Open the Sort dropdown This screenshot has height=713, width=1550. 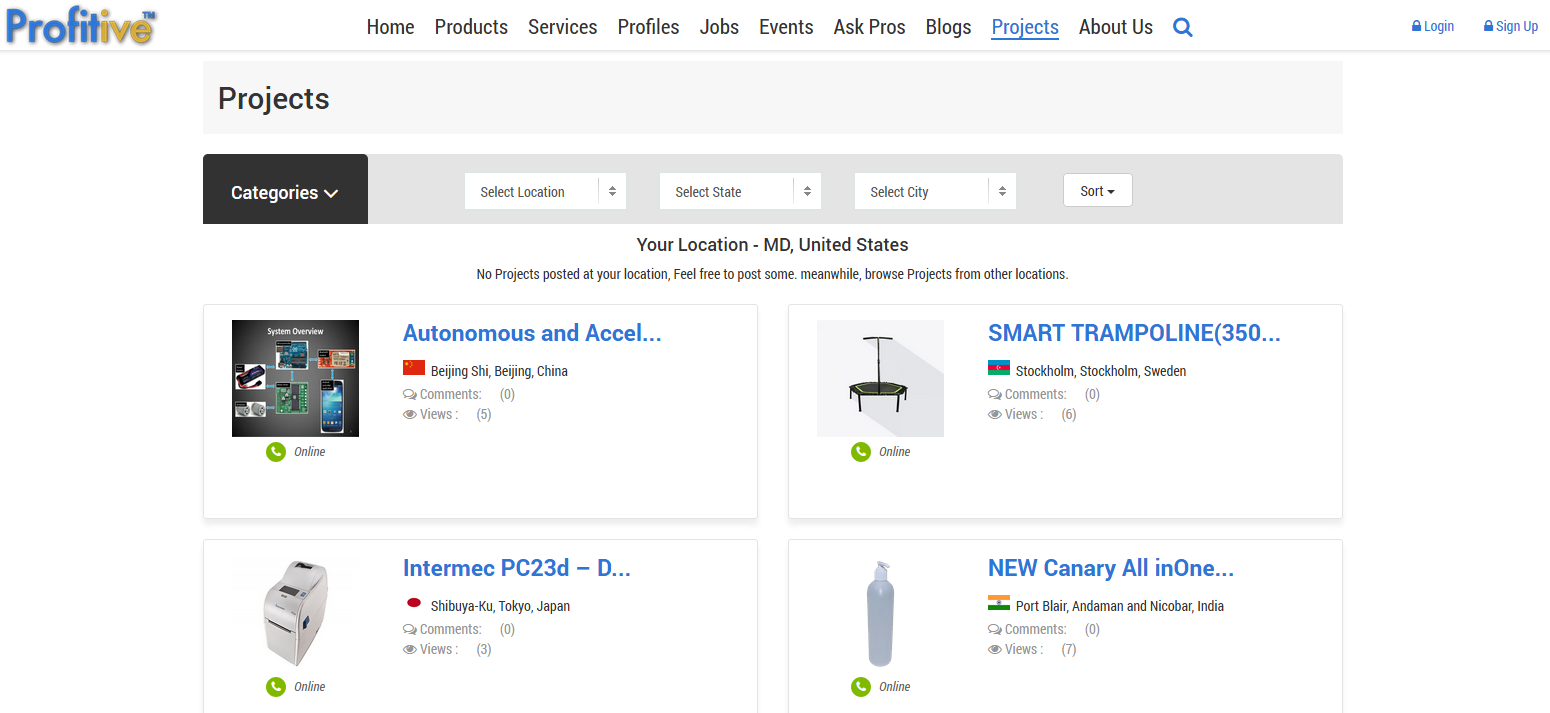point(1097,190)
